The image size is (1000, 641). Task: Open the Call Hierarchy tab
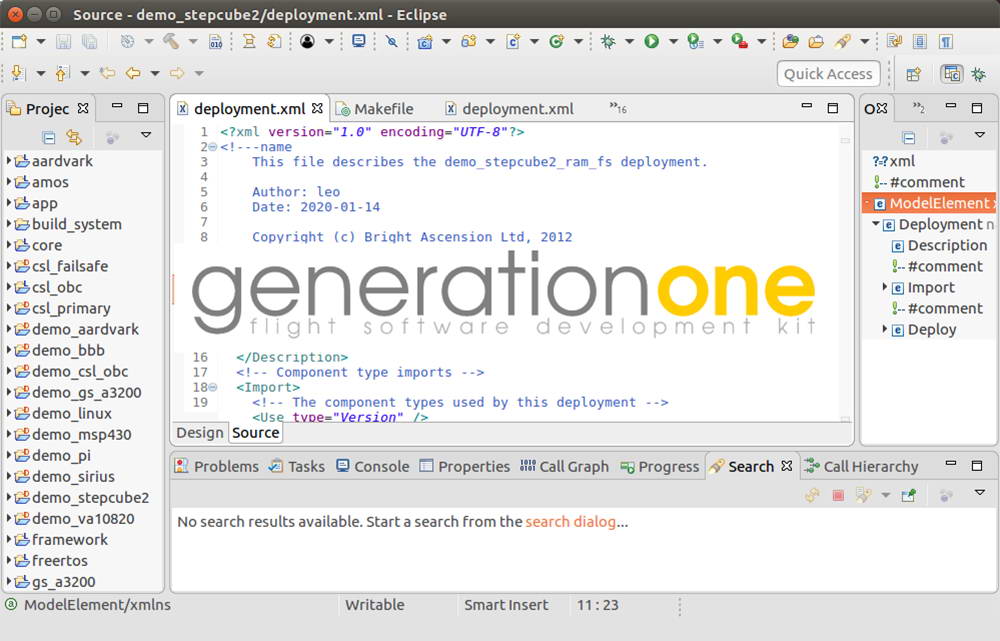(x=862, y=467)
